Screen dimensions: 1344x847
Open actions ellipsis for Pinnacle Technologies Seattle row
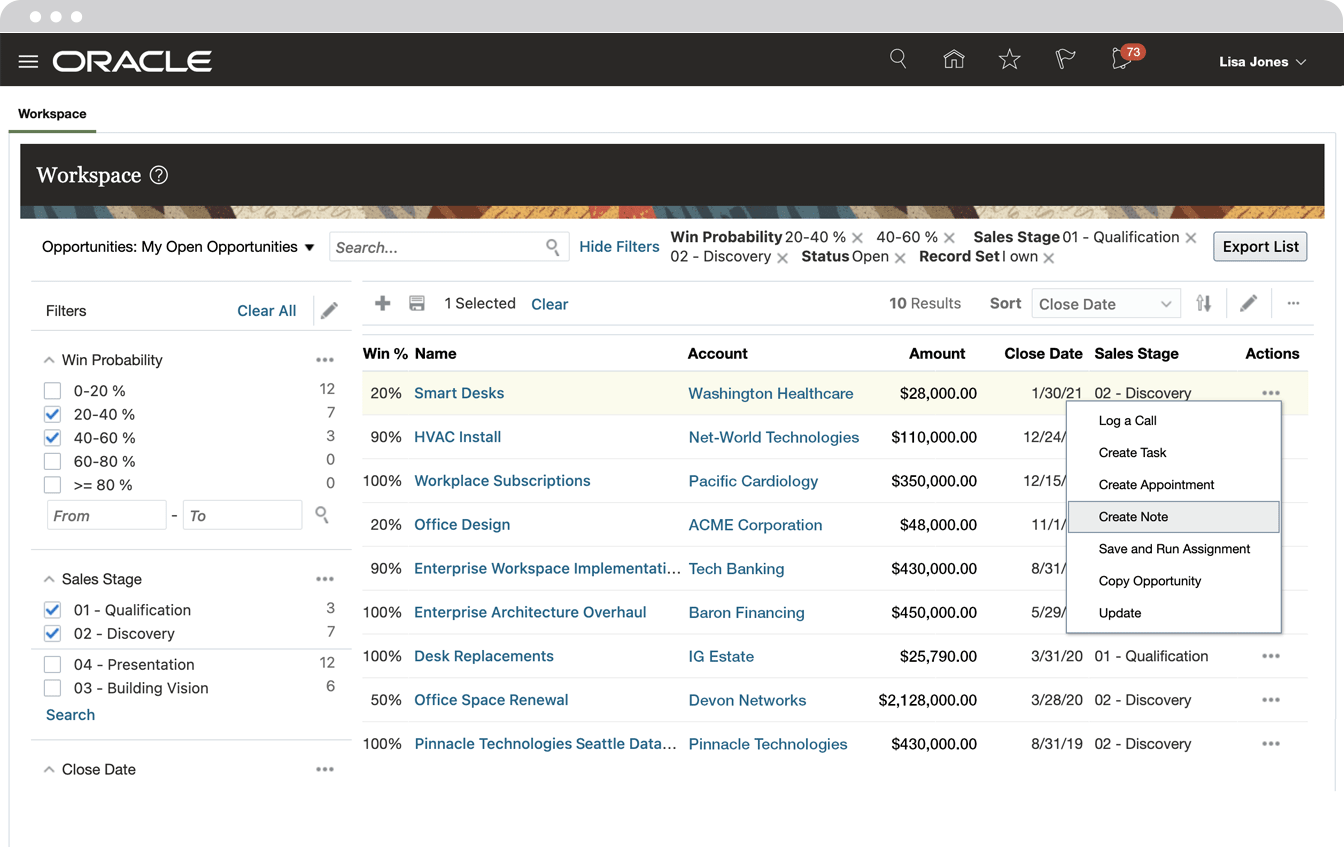[x=1271, y=744]
